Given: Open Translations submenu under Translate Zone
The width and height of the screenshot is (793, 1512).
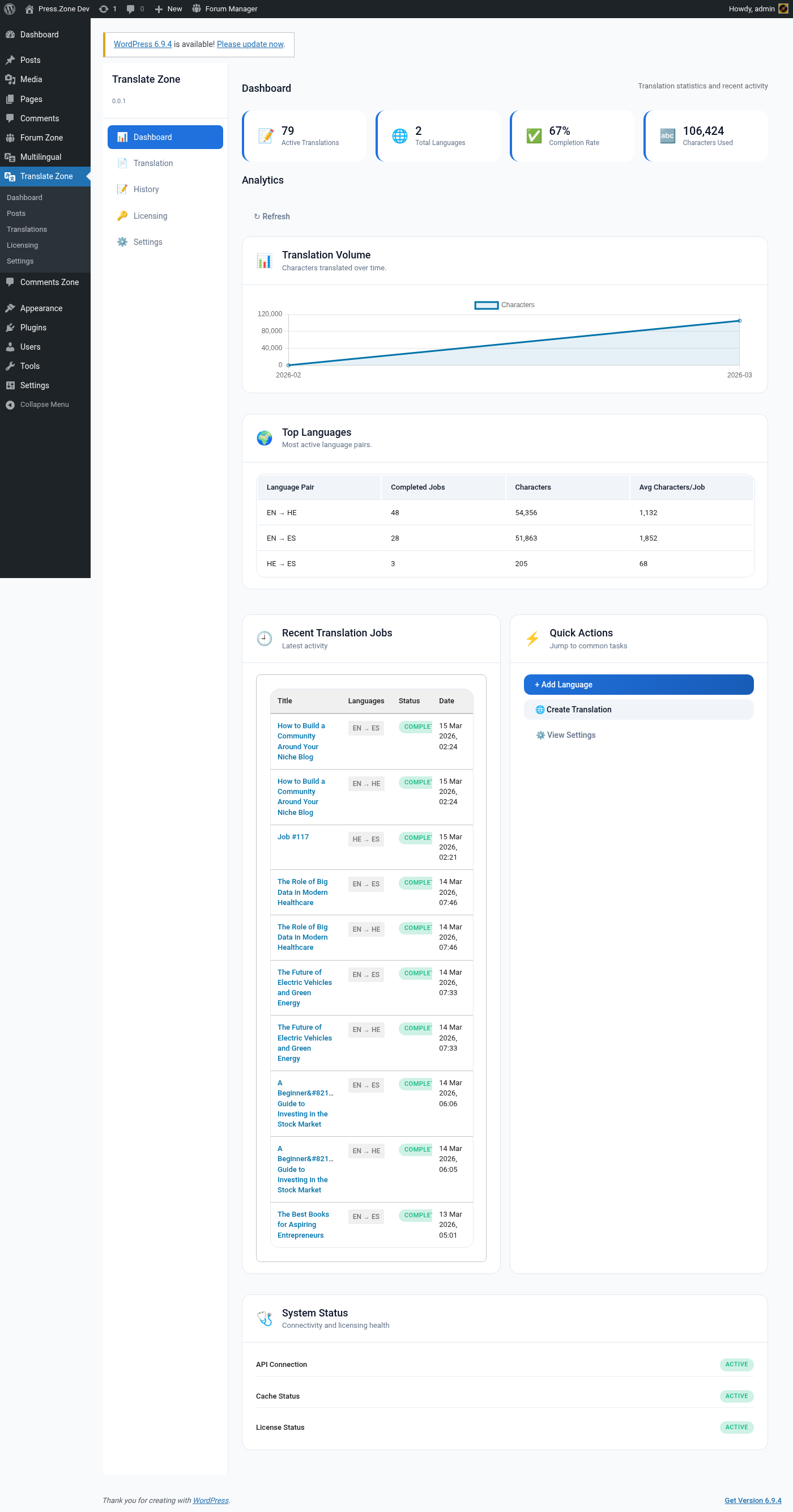Looking at the screenshot, I should (x=27, y=230).
